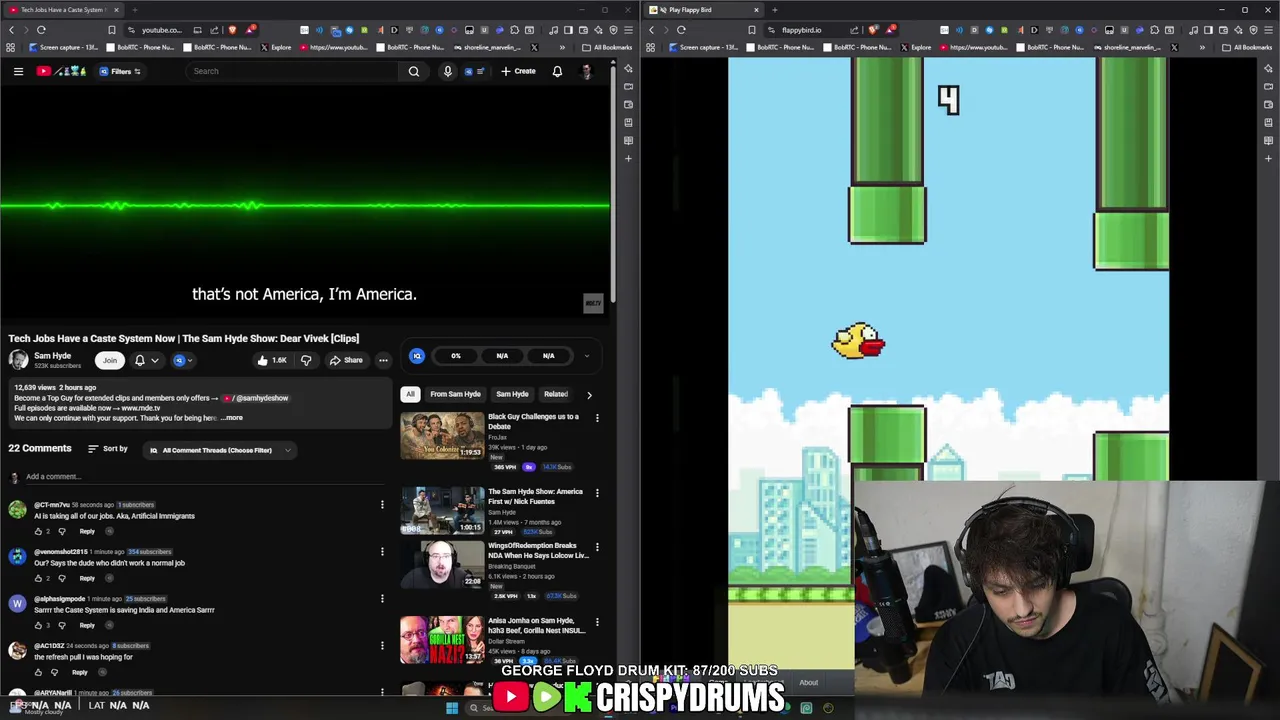The width and height of the screenshot is (1280, 720).
Task: Open All Bookmarks folder in YouTube window
Action: pyautogui.click(x=607, y=47)
